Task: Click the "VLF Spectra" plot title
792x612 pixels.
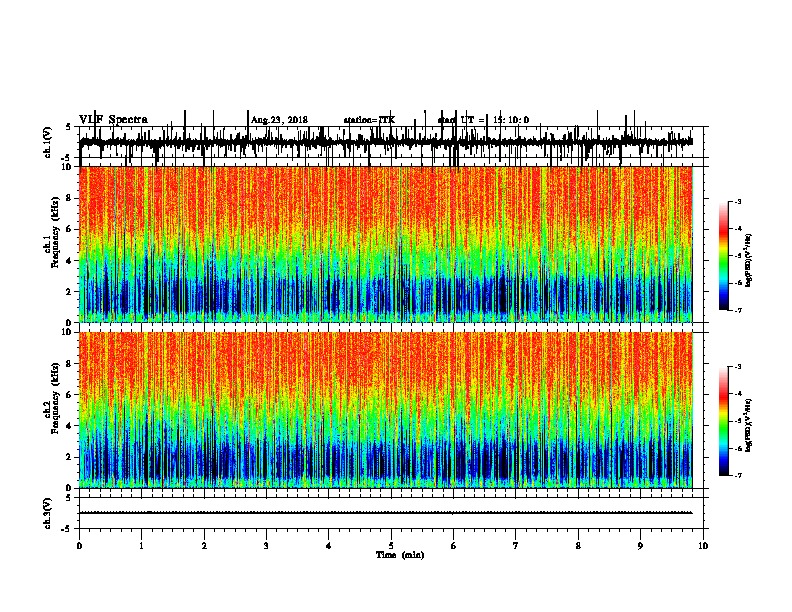Action: coord(113,120)
